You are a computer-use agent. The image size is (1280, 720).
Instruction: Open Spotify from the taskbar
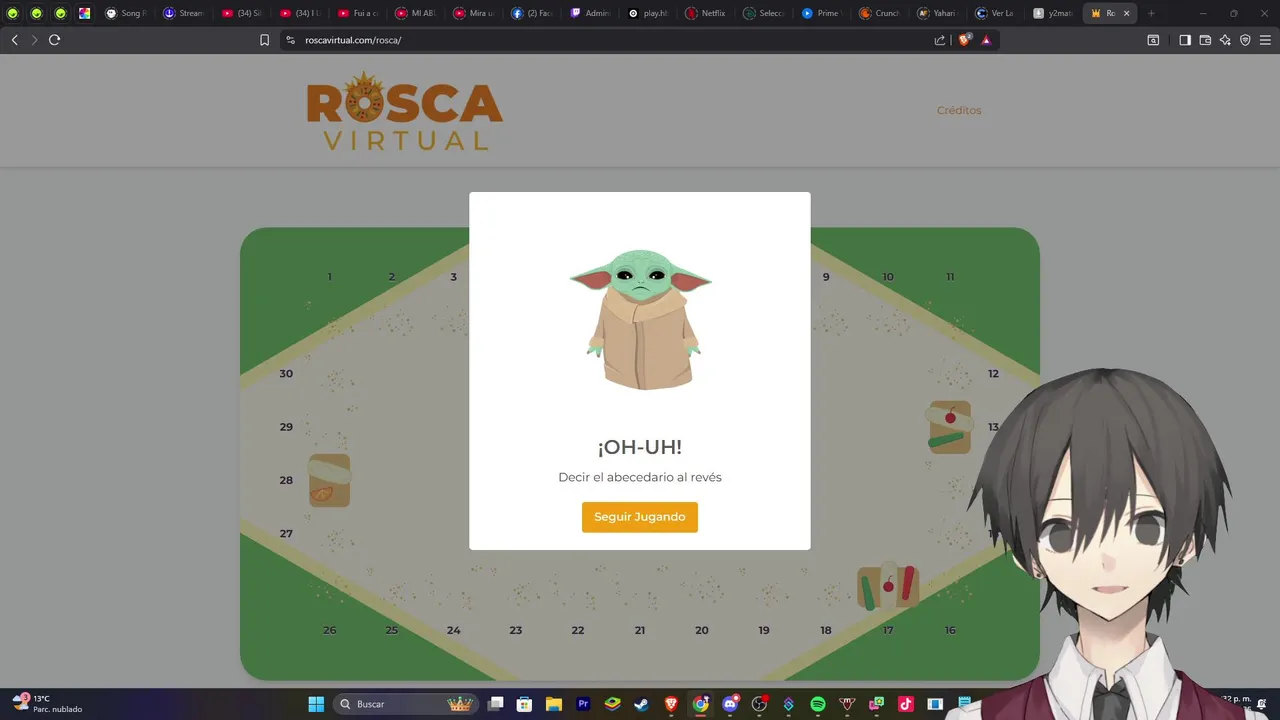(818, 704)
